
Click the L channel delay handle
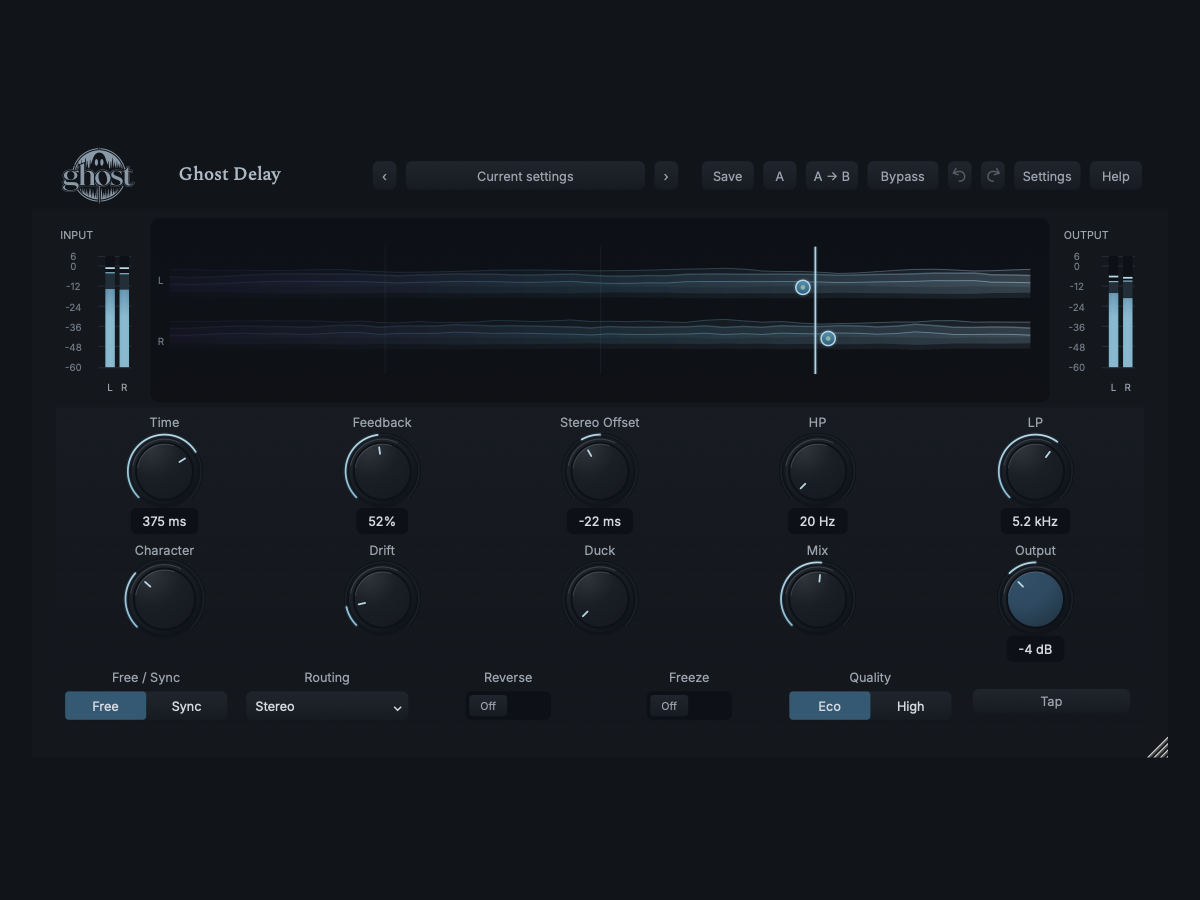[x=803, y=287]
